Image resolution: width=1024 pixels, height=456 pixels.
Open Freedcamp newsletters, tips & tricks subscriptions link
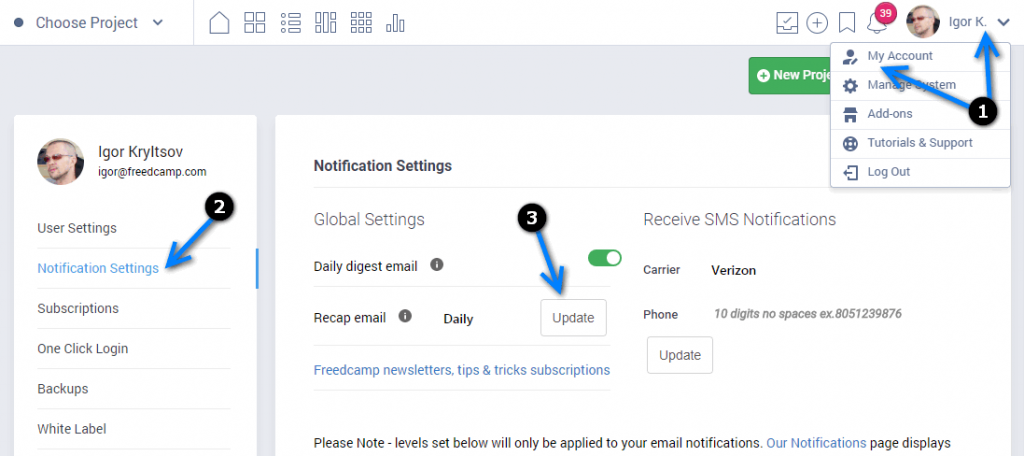(x=462, y=370)
